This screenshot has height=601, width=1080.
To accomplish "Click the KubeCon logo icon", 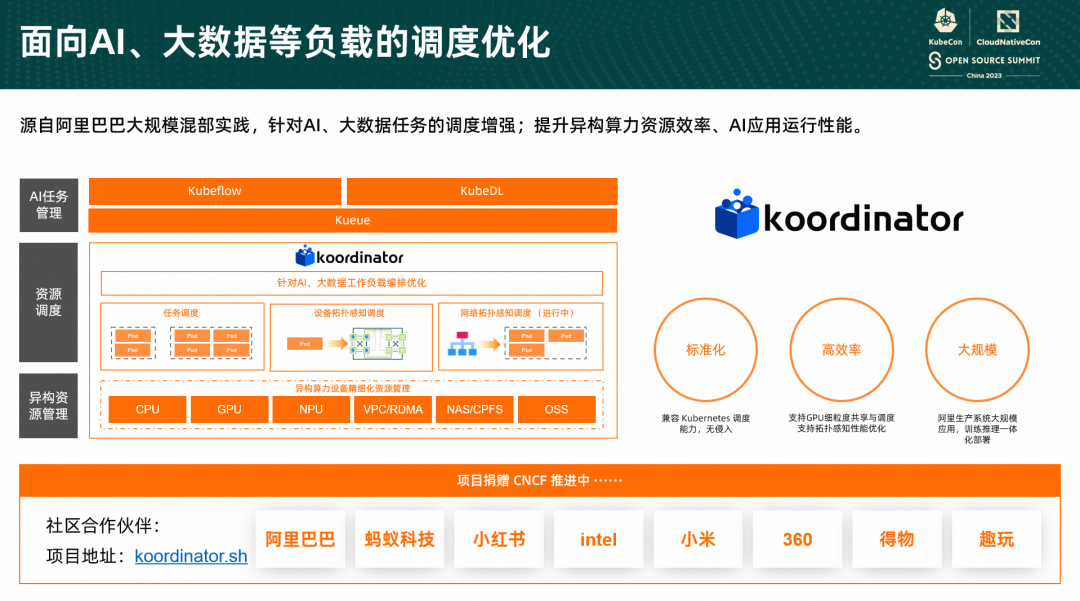I will tap(945, 21).
